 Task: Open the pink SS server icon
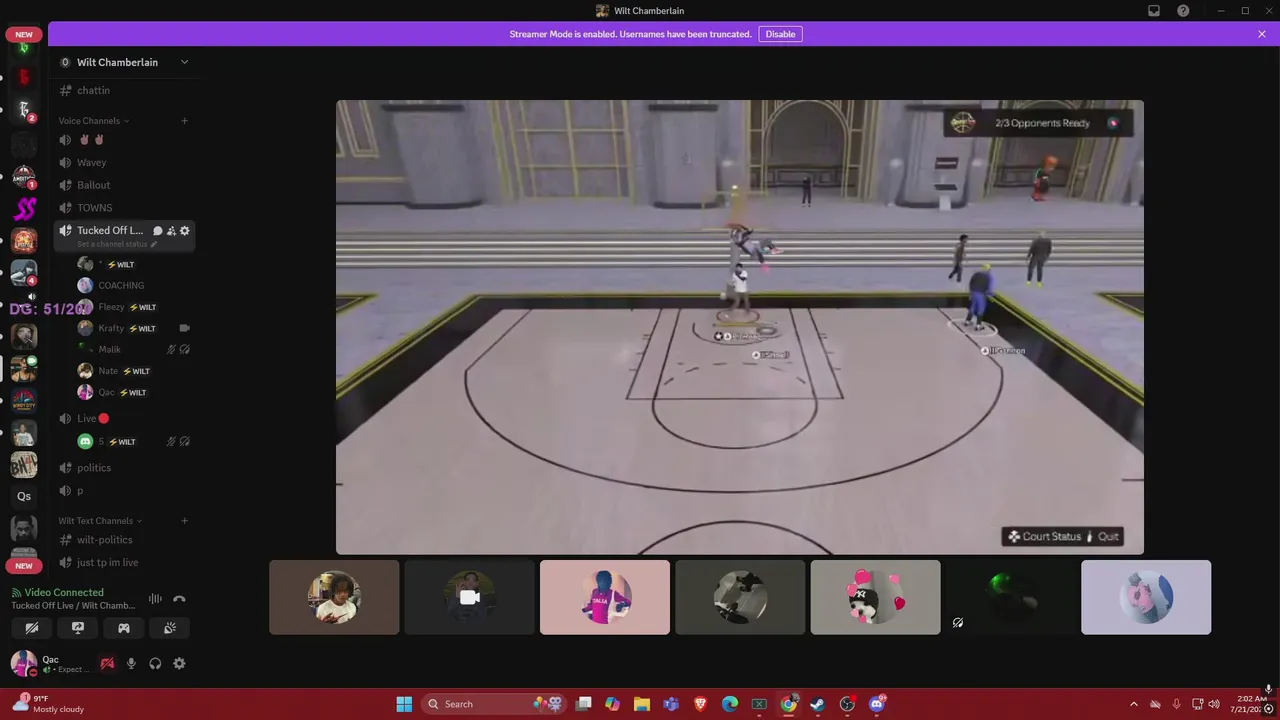[x=24, y=208]
